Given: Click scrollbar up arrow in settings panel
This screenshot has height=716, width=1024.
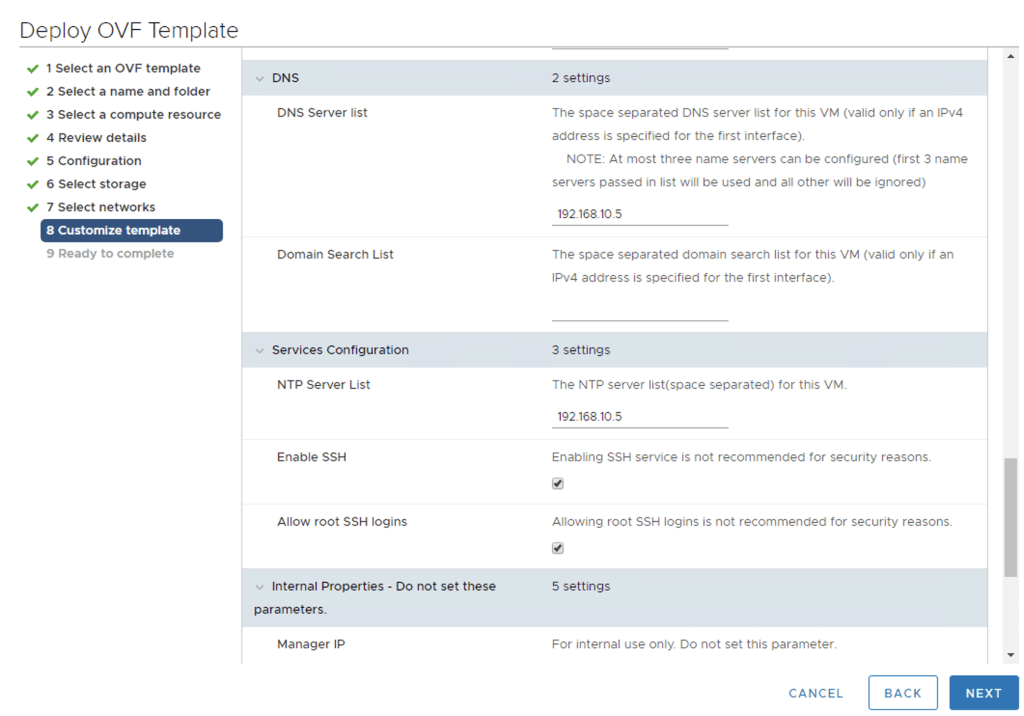Looking at the screenshot, I should (x=1011, y=57).
